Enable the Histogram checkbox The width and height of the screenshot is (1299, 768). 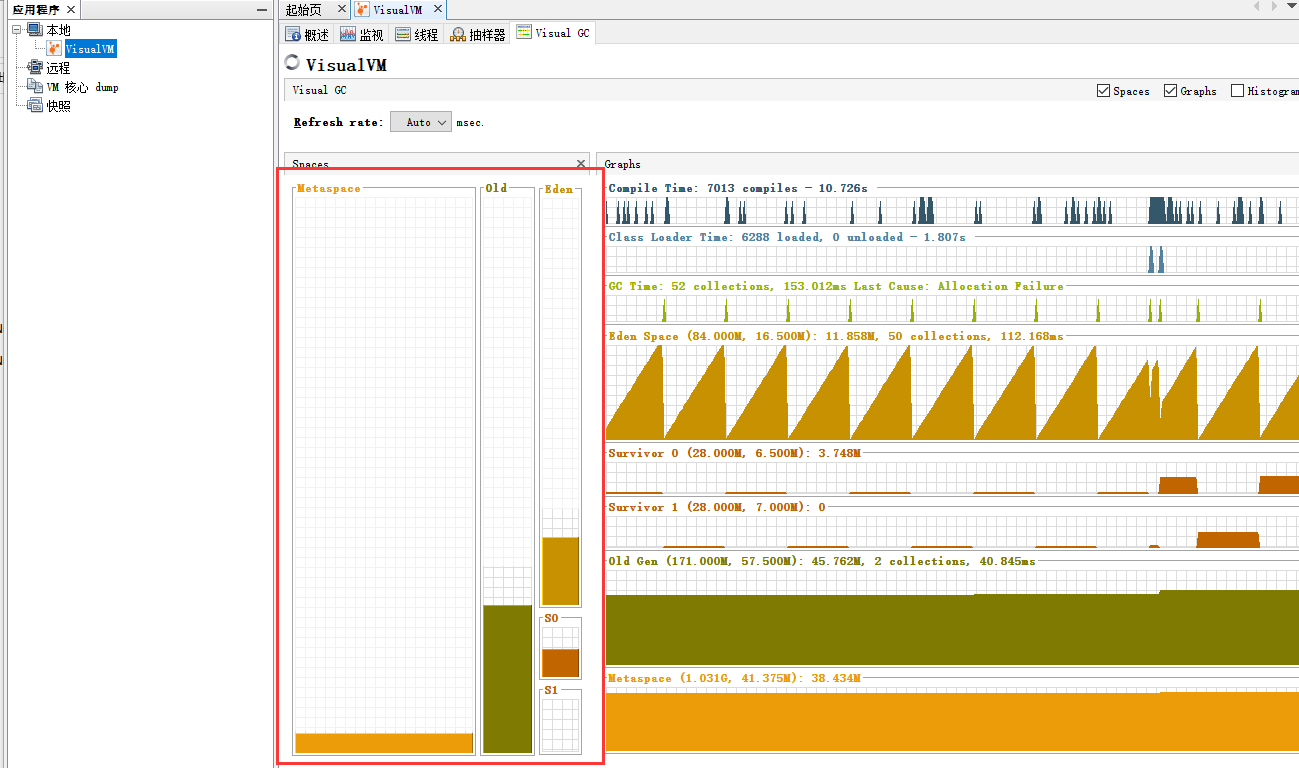pyautogui.click(x=1237, y=90)
